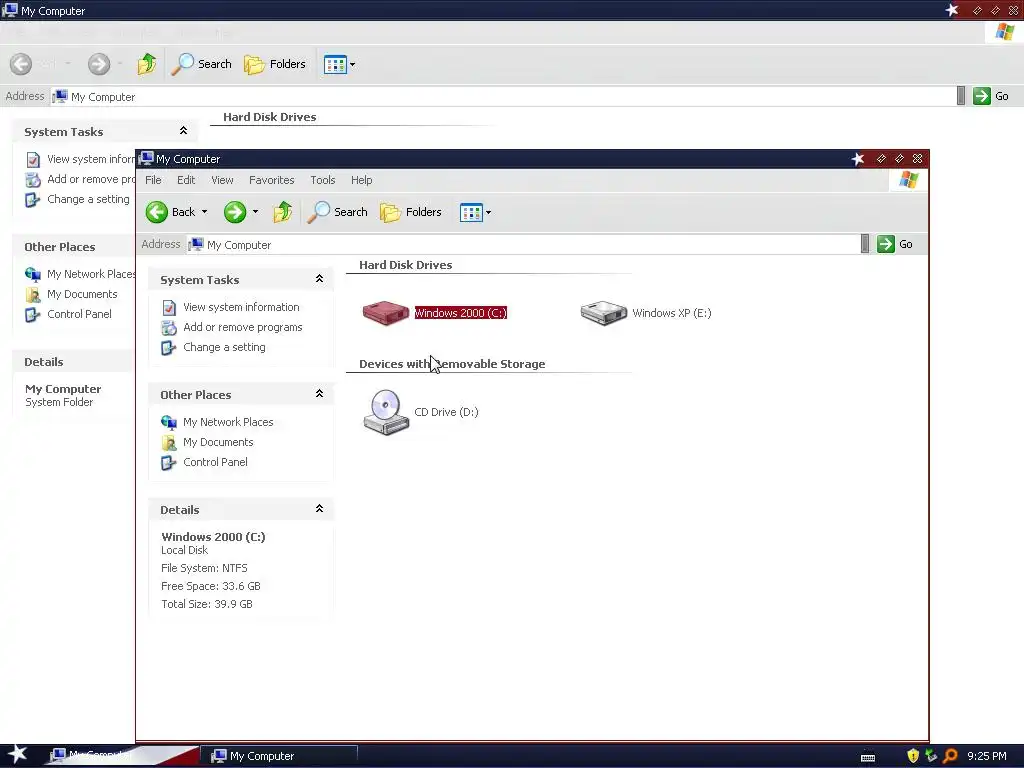Click the yellow security shield tray icon

[x=913, y=756]
